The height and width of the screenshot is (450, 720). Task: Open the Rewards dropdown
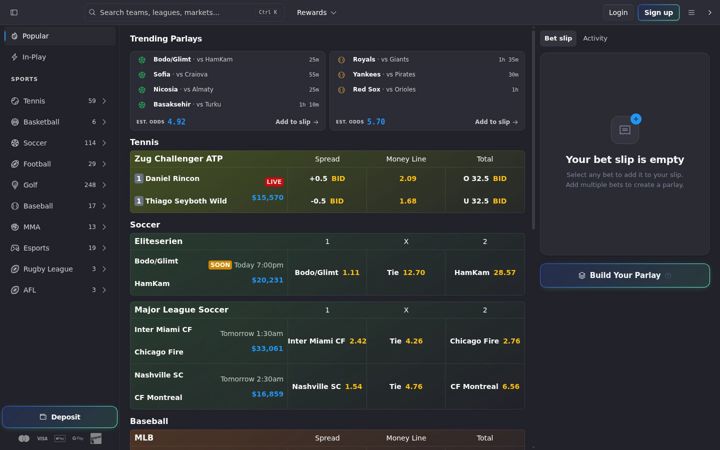[x=316, y=12]
